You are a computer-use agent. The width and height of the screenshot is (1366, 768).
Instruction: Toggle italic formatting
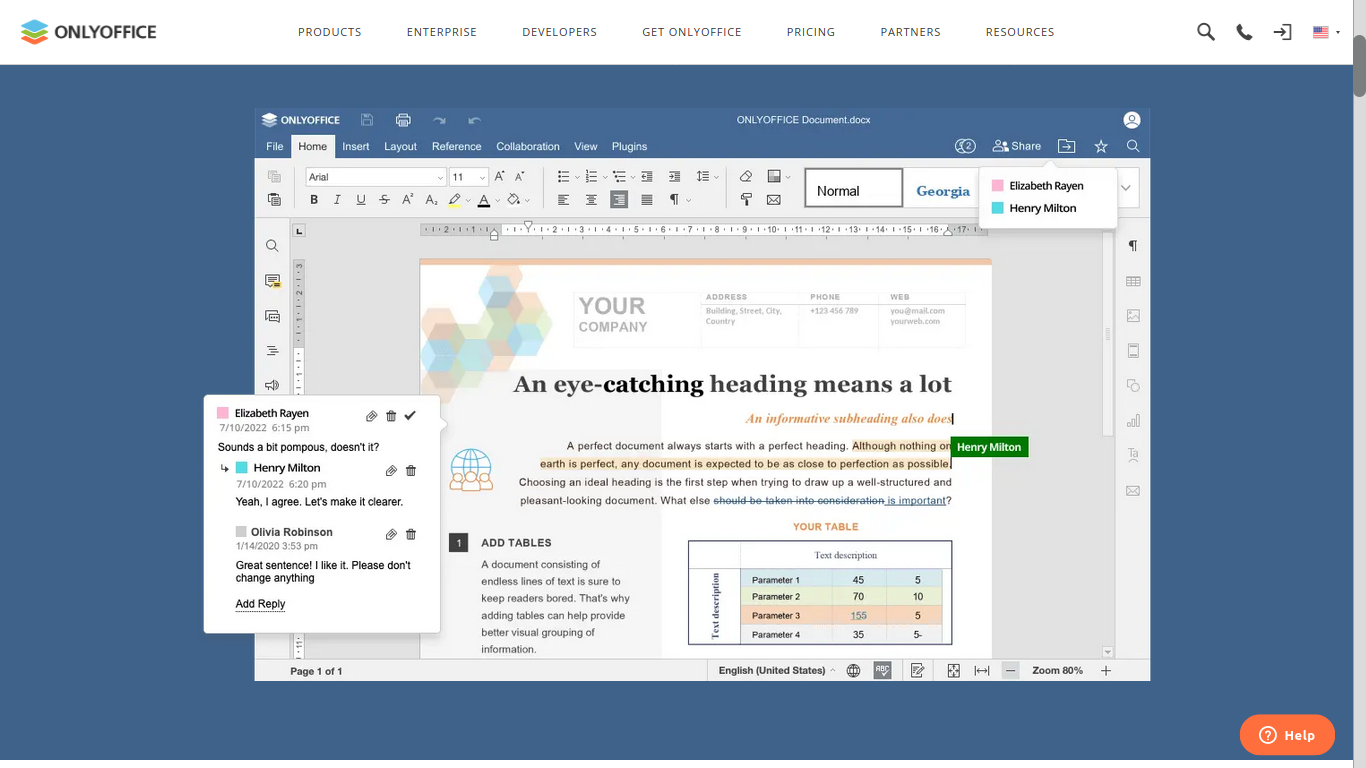(x=337, y=200)
